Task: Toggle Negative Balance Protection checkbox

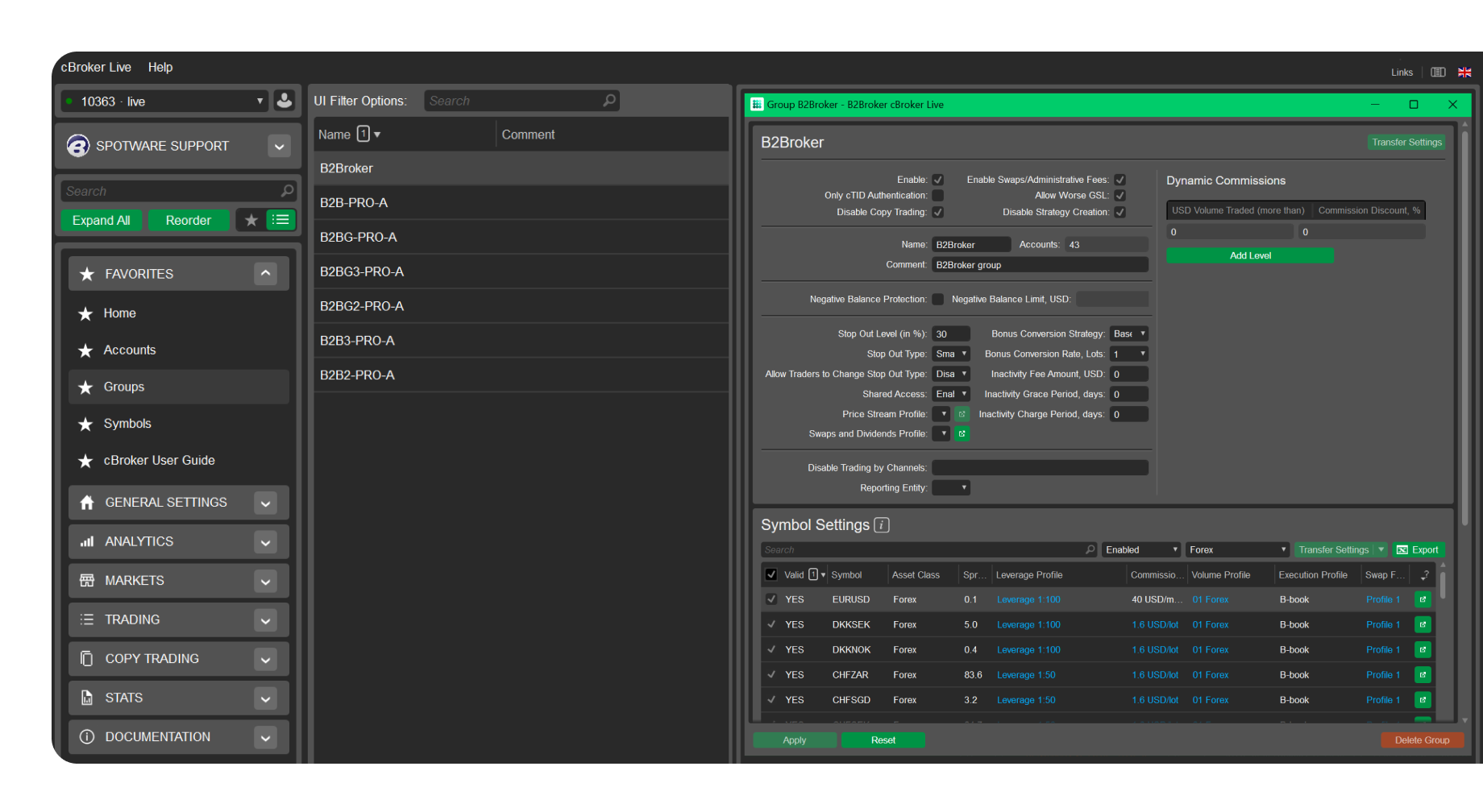Action: tap(937, 300)
